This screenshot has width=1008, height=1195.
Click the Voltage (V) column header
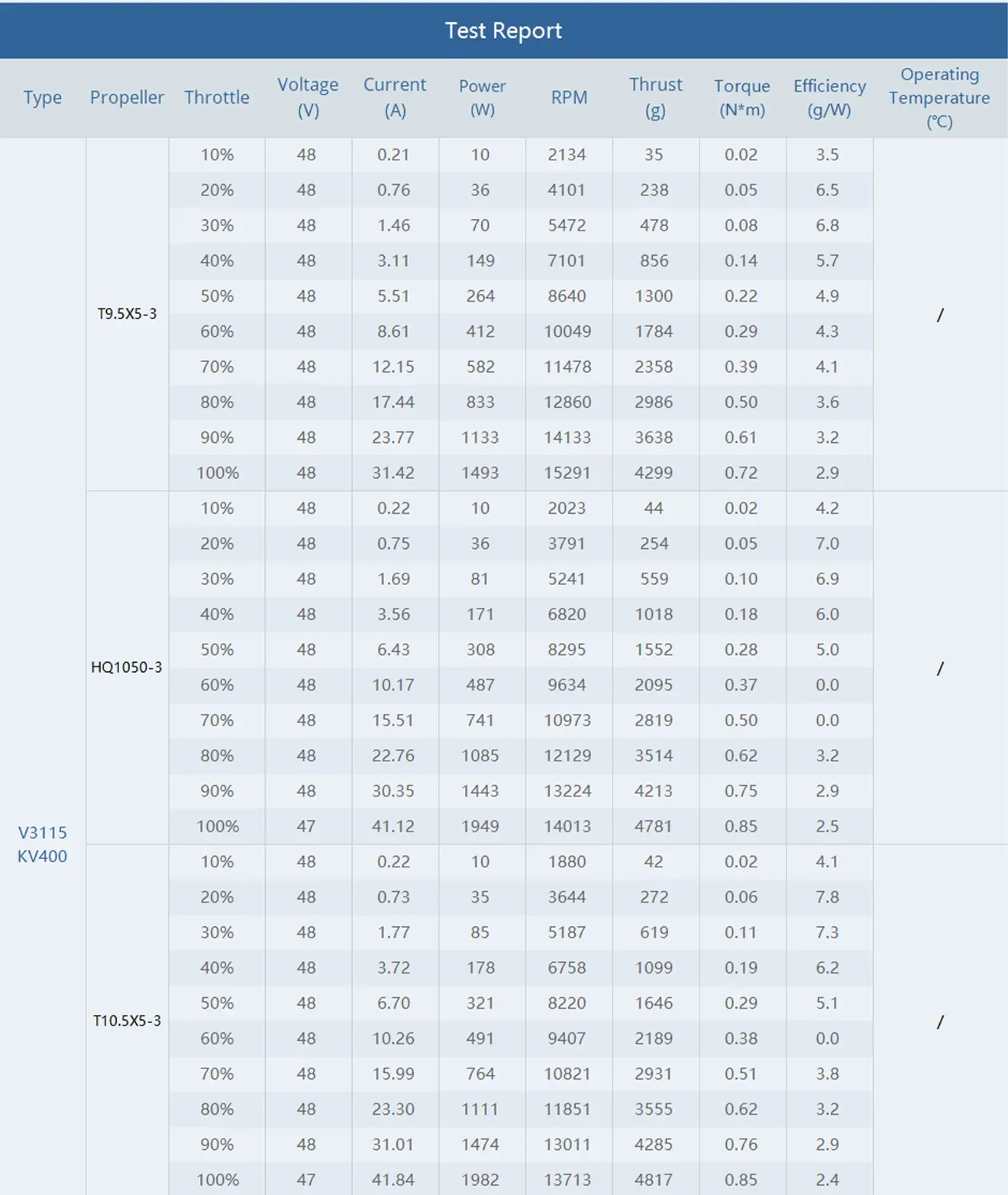pos(308,98)
